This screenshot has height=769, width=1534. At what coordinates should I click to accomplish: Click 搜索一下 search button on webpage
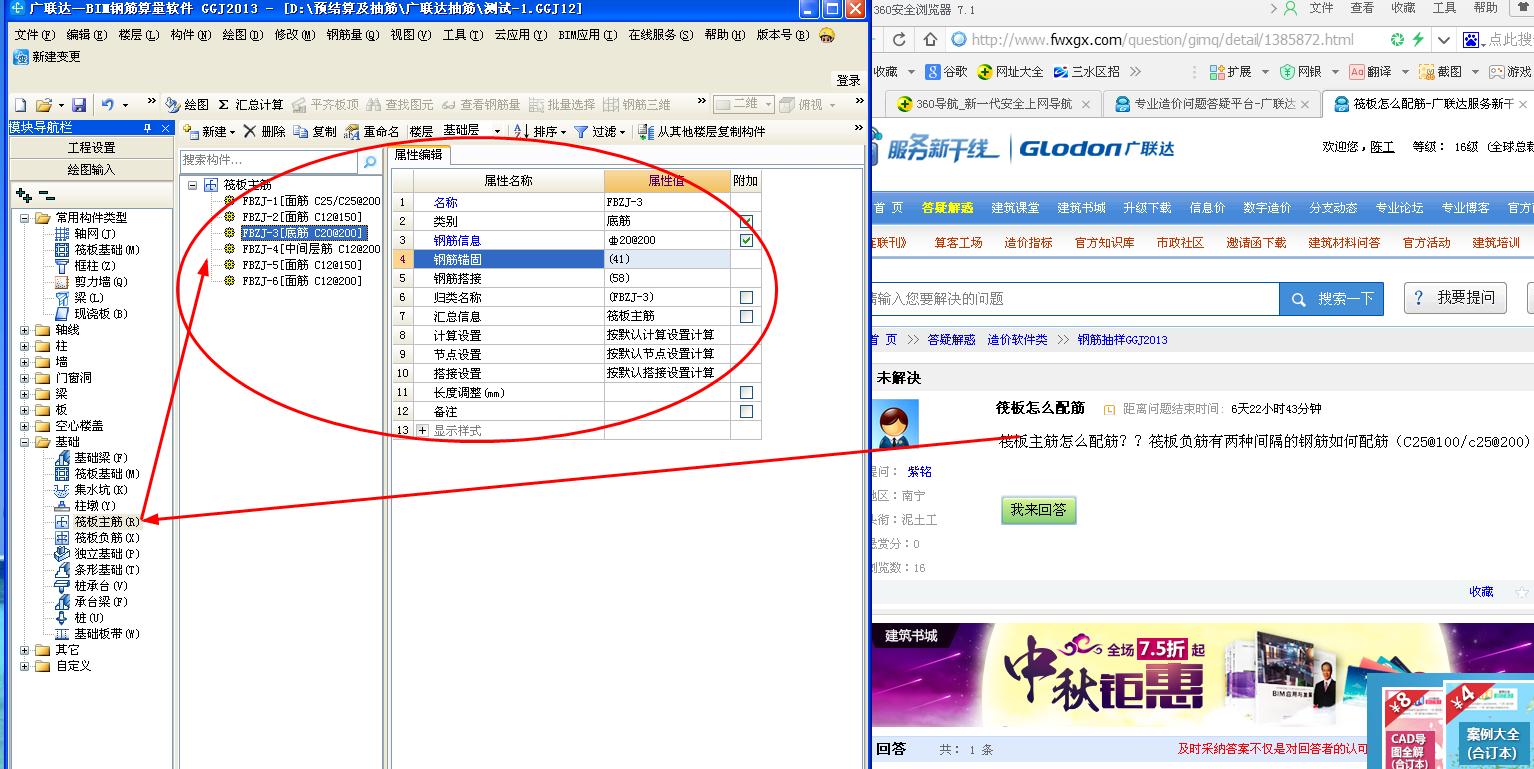tap(1332, 298)
